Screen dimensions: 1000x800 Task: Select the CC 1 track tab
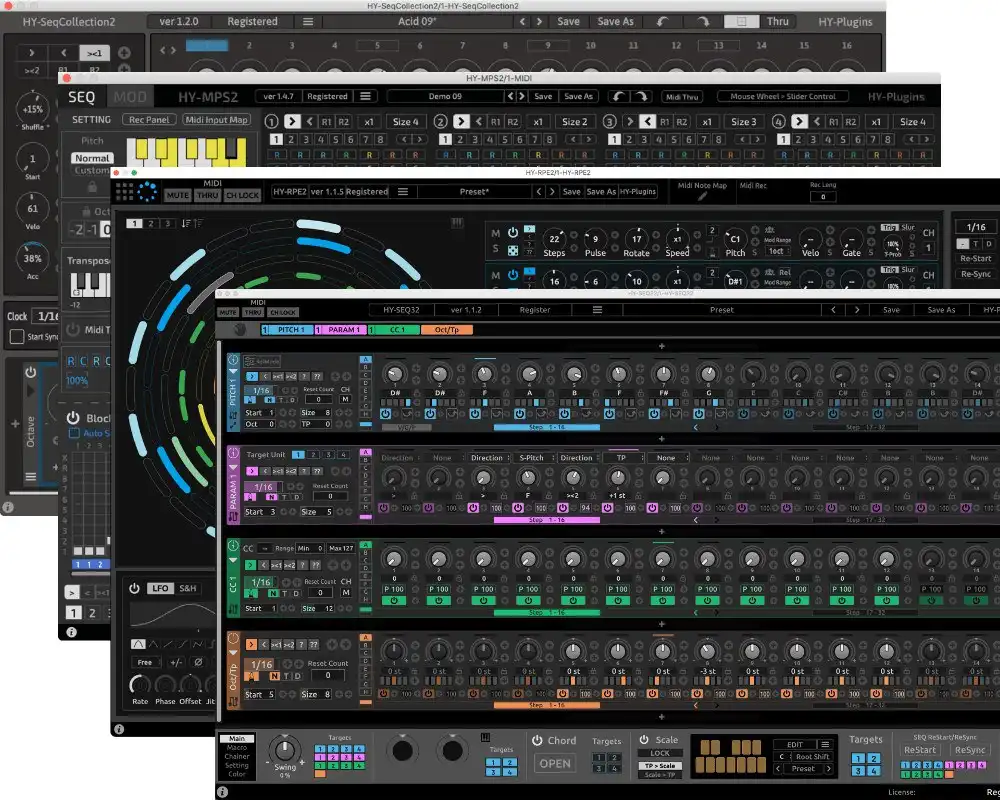[394, 330]
